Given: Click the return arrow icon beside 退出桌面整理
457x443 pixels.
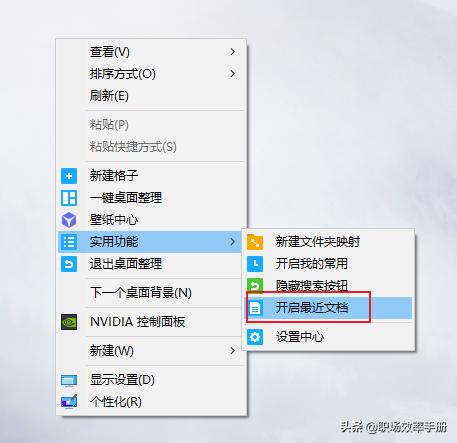Looking at the screenshot, I should click(69, 264).
